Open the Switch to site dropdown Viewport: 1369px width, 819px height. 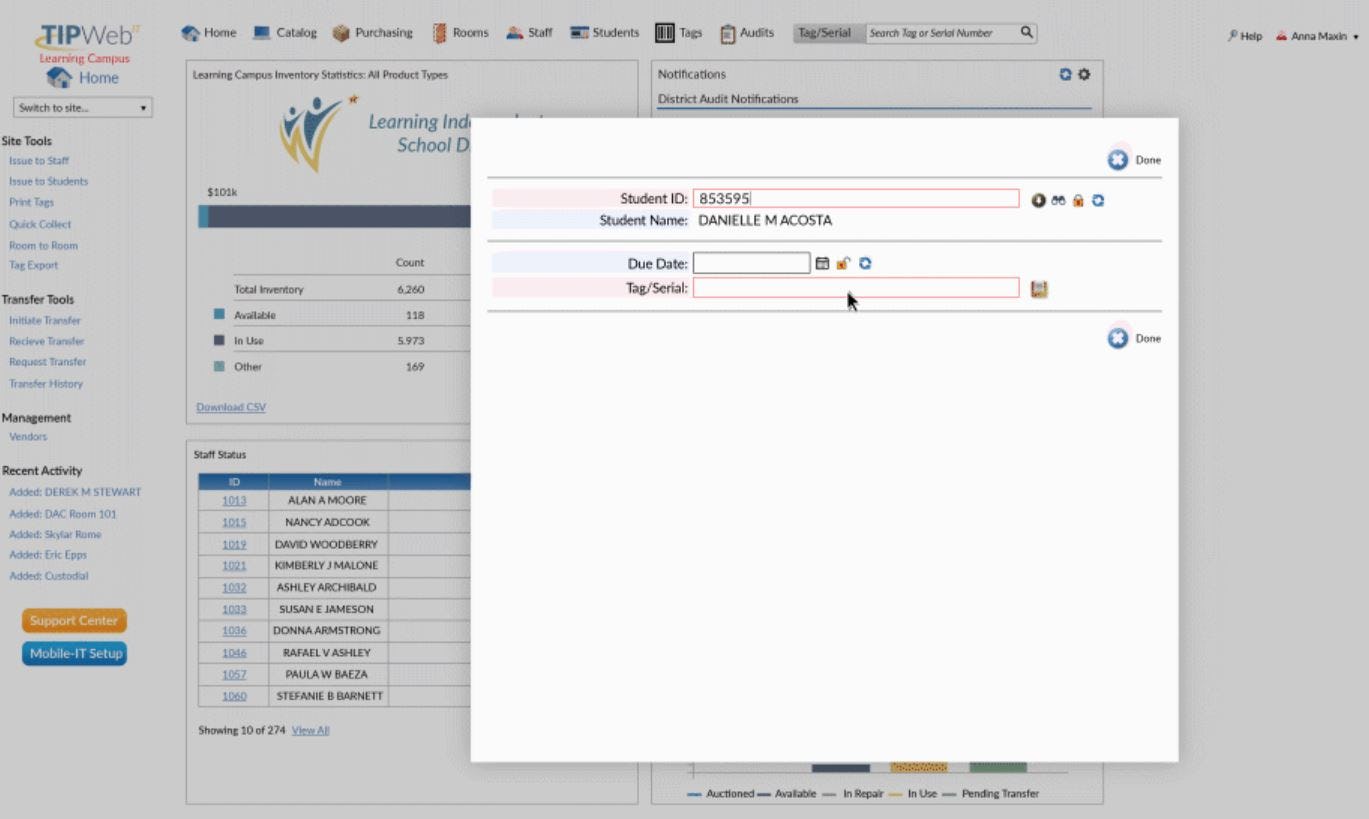click(x=82, y=107)
